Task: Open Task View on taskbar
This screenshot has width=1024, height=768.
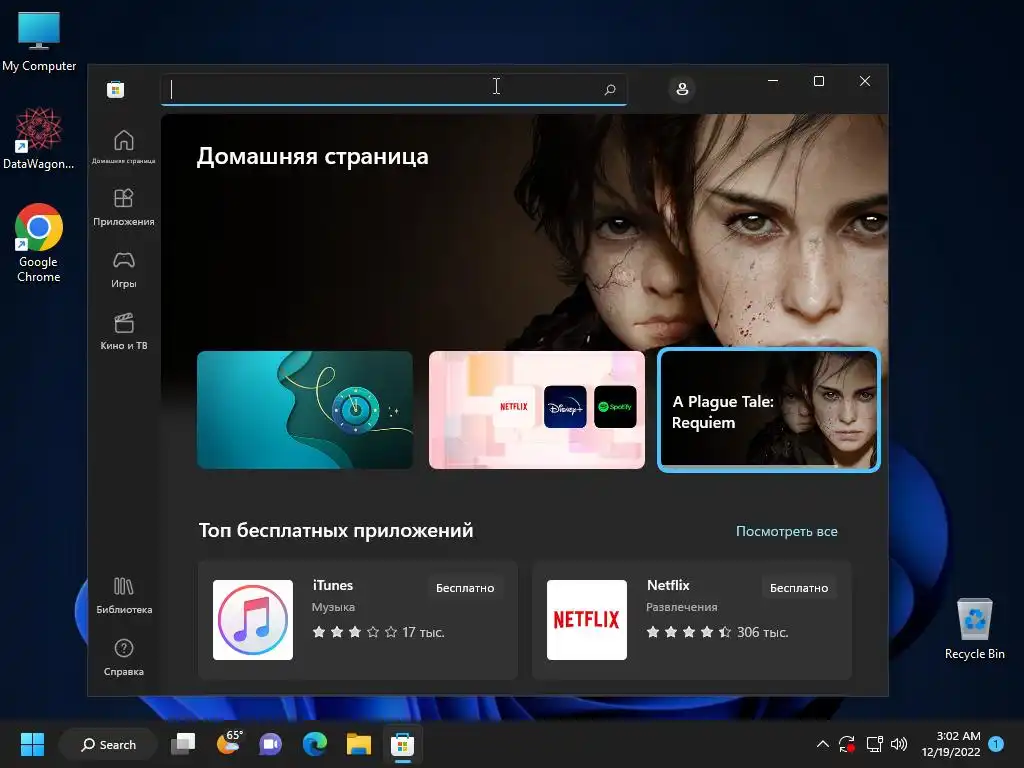Action: coord(183,744)
